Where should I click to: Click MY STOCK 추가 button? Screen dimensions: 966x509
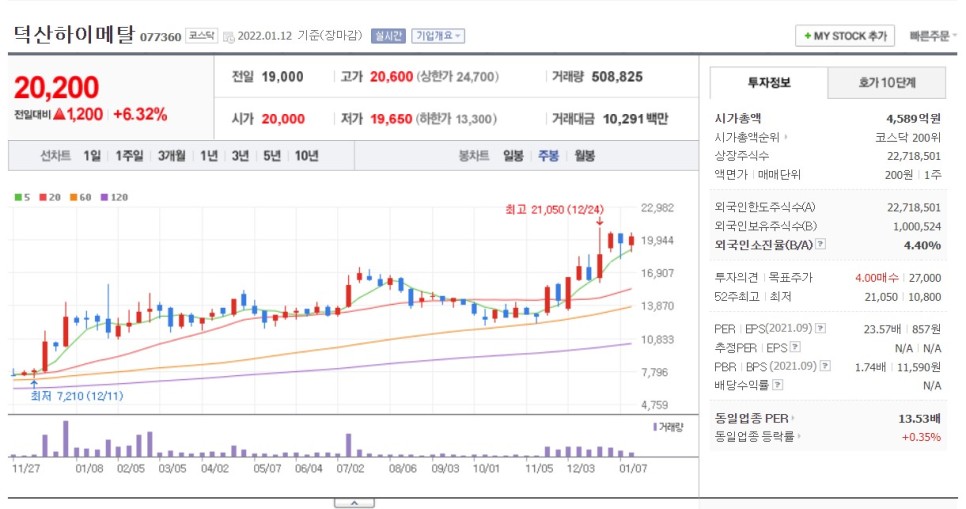(x=844, y=36)
